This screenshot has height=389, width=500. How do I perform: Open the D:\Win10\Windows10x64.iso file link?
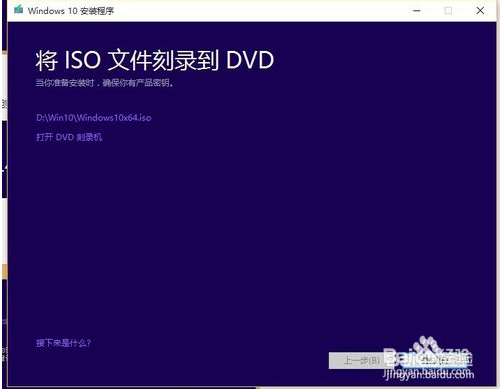[94, 118]
